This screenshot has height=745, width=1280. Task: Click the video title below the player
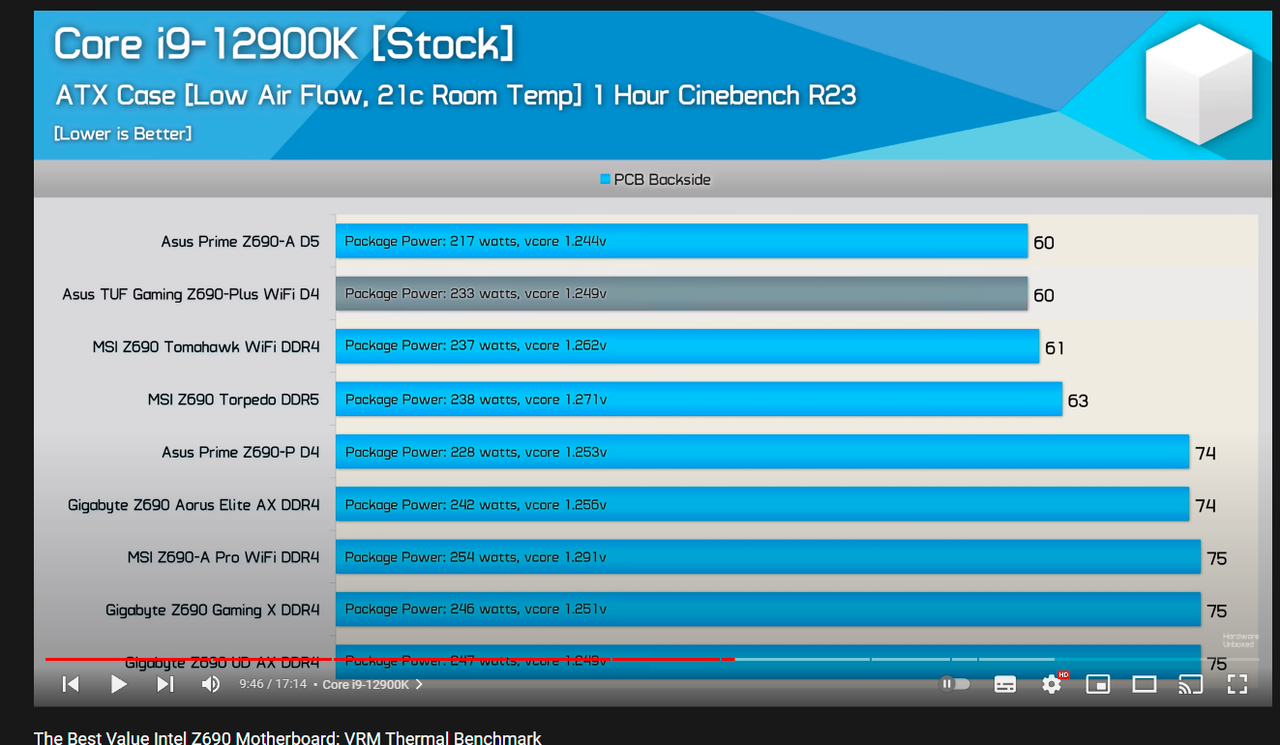(288, 738)
